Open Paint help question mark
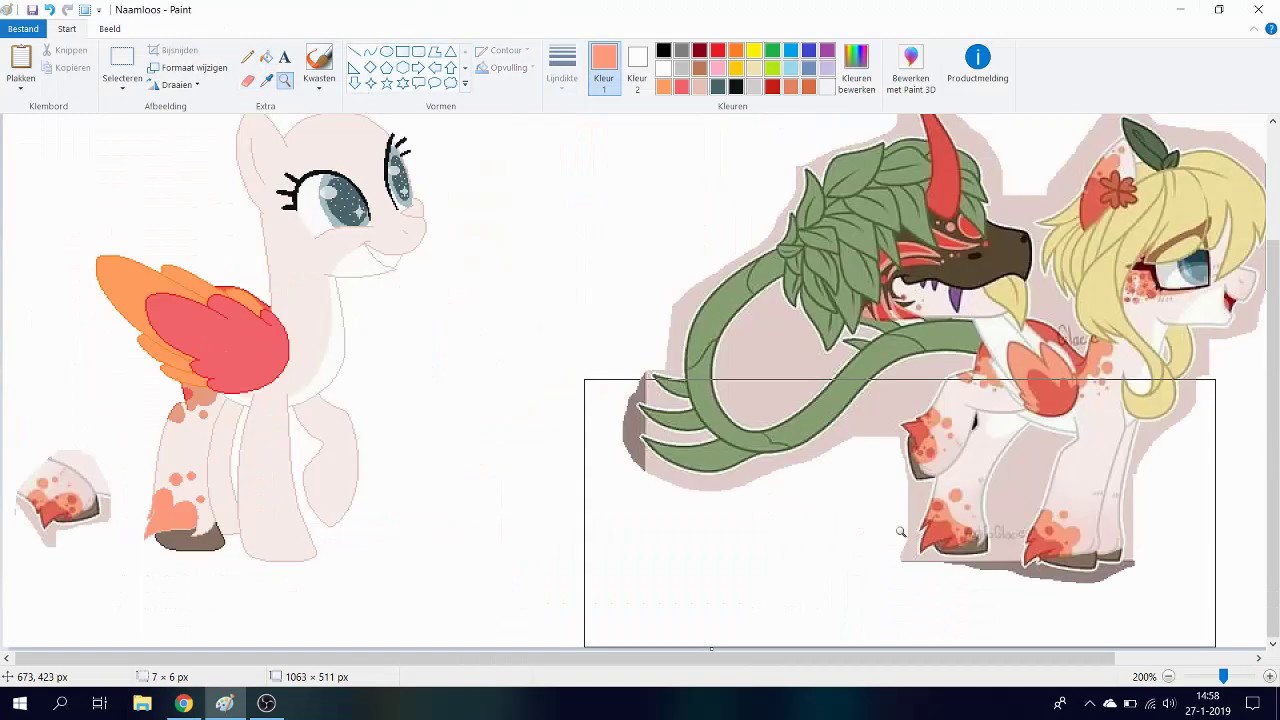The image size is (1280, 720). click(1272, 29)
